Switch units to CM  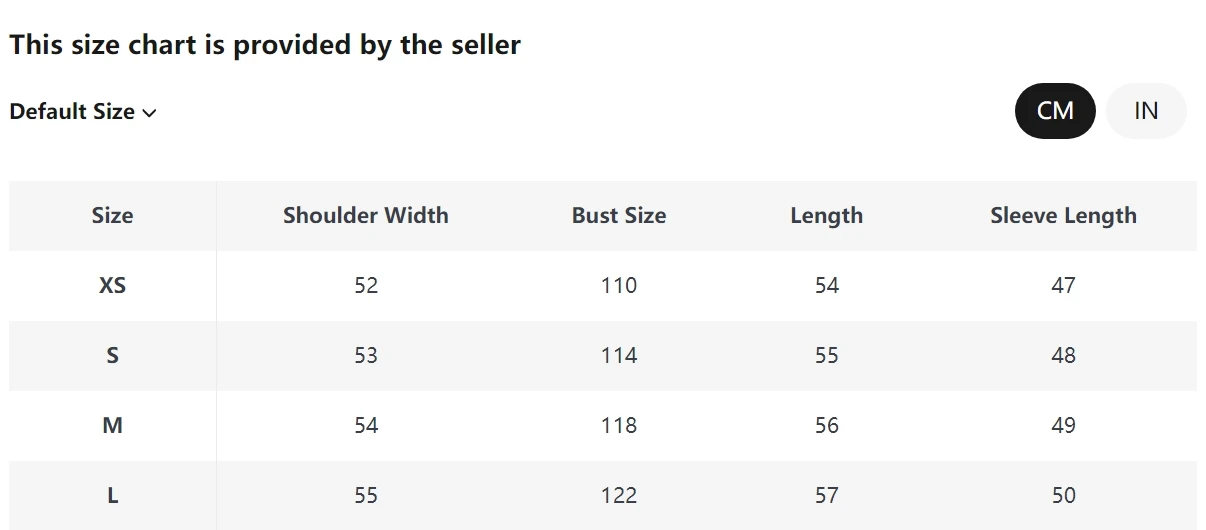point(1055,111)
